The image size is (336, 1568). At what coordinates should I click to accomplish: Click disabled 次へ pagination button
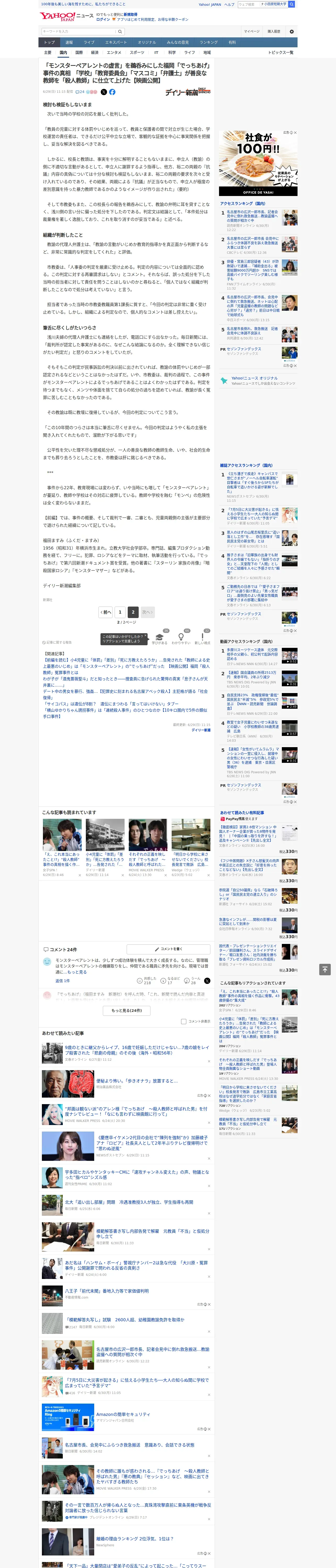[147, 612]
